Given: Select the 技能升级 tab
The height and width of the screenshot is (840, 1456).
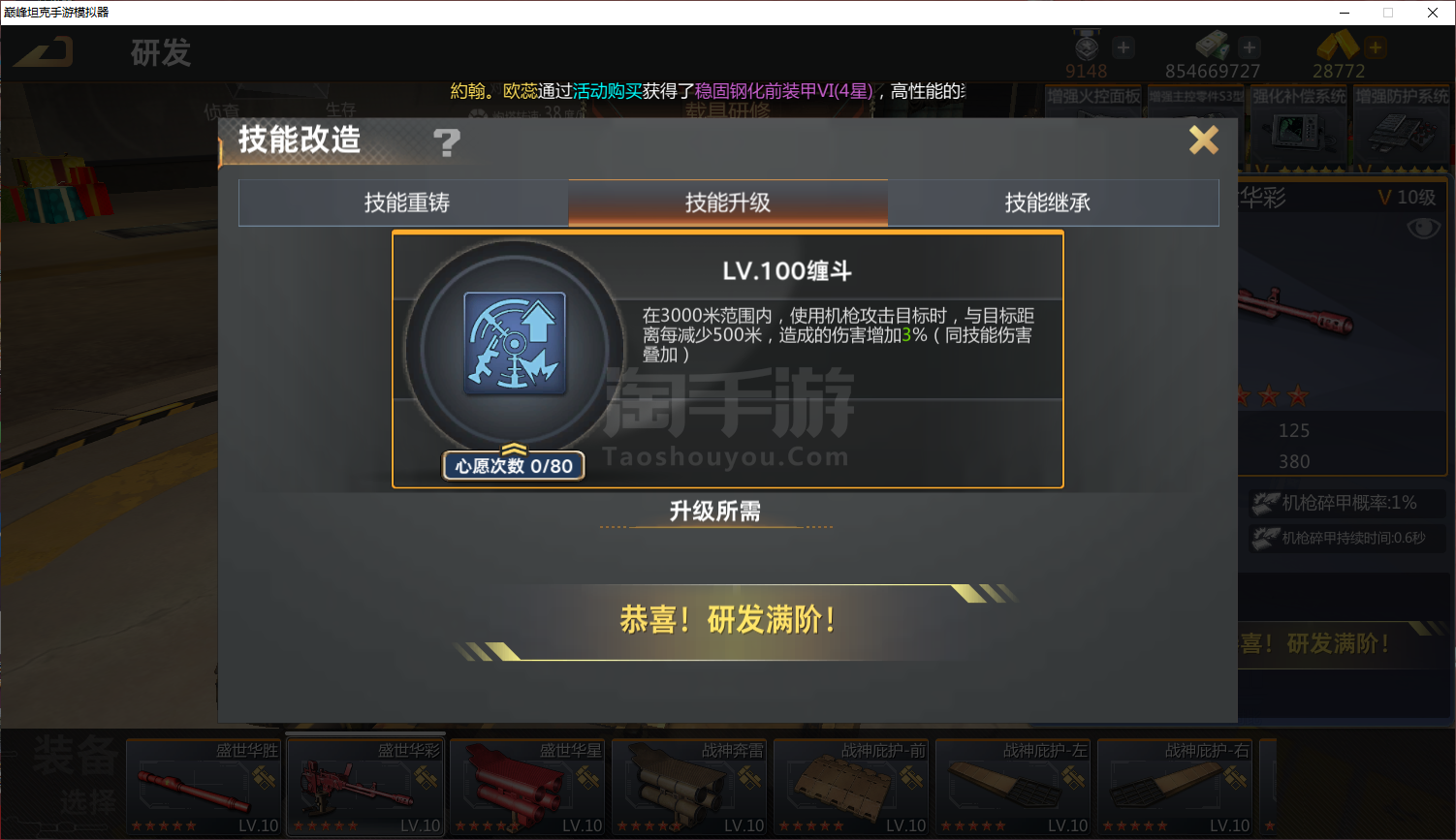Looking at the screenshot, I should [728, 202].
